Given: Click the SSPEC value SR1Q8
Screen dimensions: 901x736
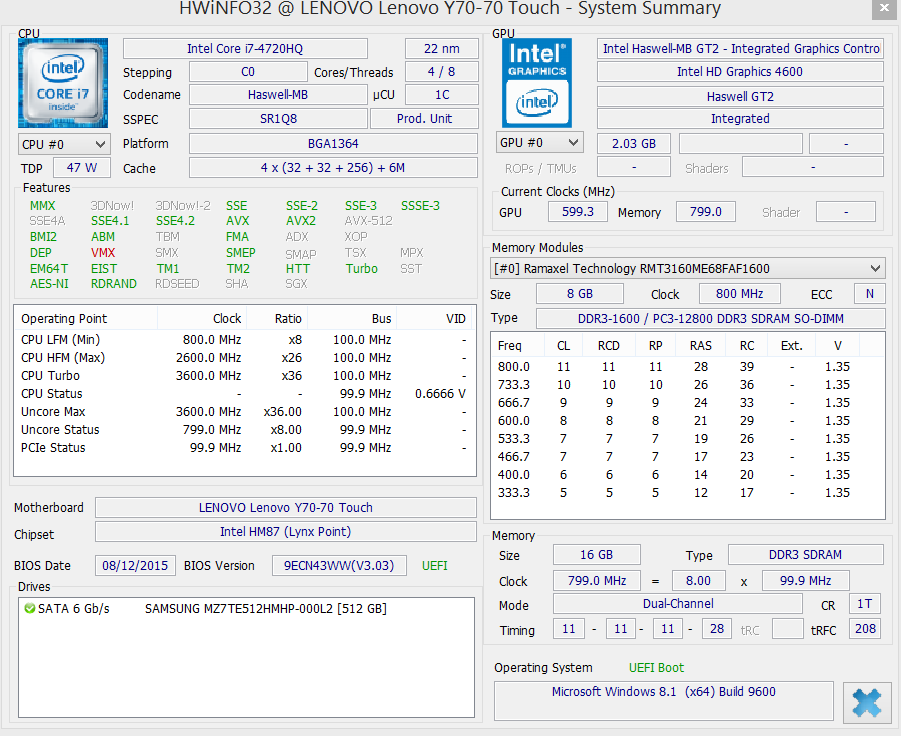Looking at the screenshot, I should (x=278, y=119).
